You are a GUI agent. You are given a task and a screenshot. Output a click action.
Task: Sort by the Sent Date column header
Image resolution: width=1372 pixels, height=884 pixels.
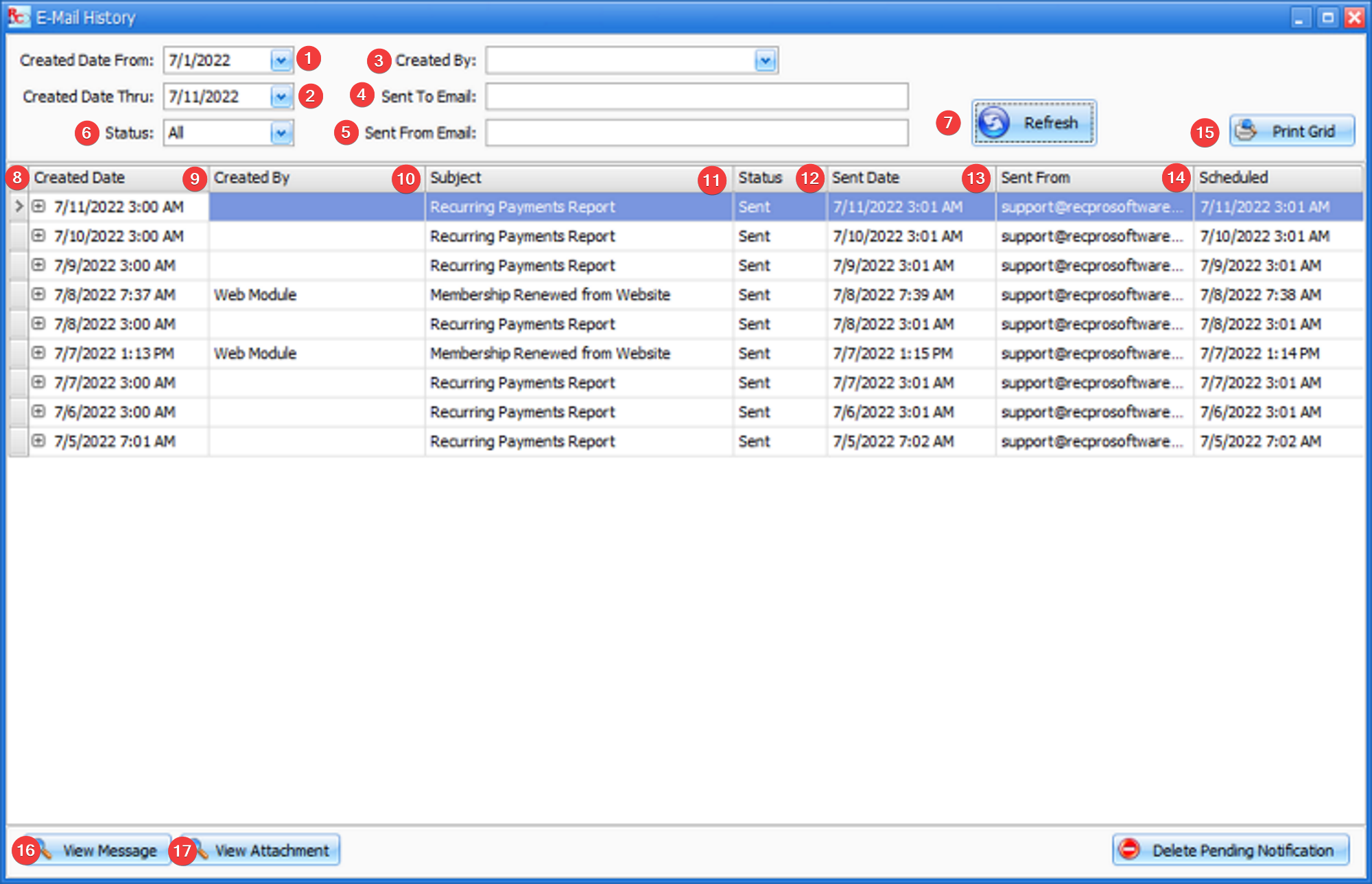point(885,178)
